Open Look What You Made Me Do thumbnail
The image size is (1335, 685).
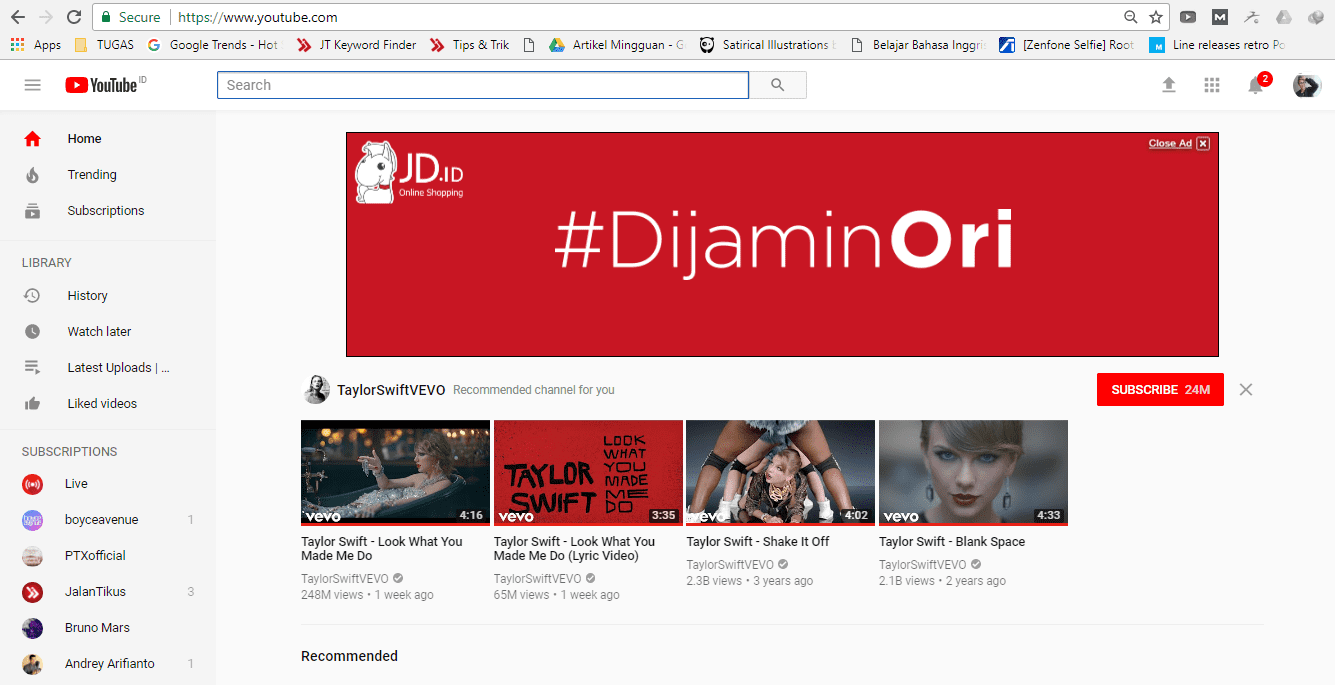[x=396, y=473]
